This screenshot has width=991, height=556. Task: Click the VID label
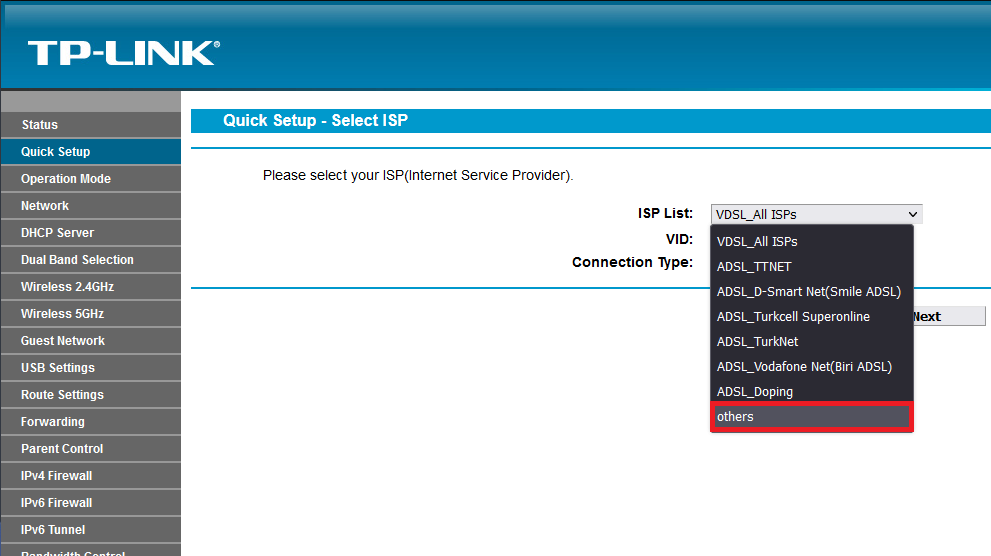[679, 239]
